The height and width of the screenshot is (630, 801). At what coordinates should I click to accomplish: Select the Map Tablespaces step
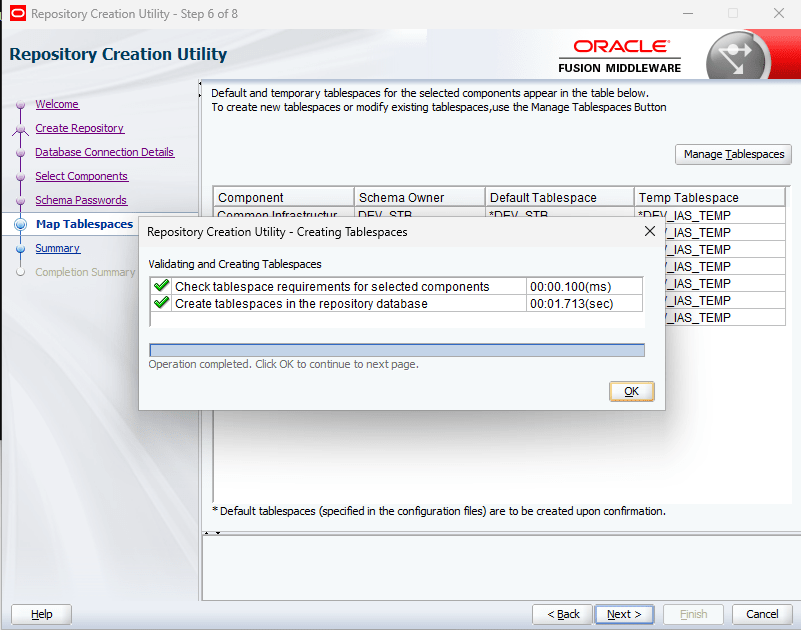point(84,224)
